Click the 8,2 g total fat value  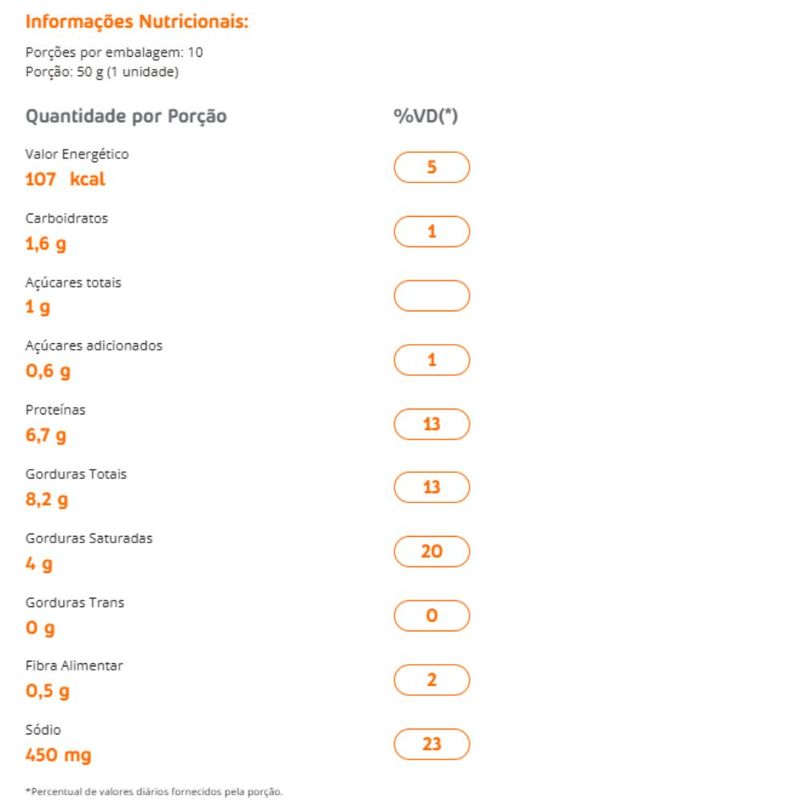click(46, 500)
